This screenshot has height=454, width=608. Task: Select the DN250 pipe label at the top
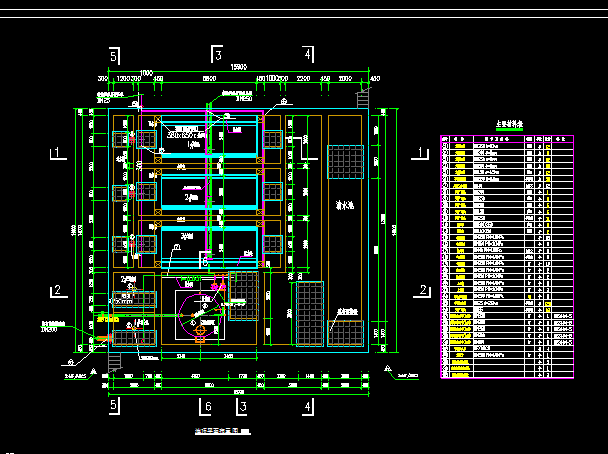[244, 99]
